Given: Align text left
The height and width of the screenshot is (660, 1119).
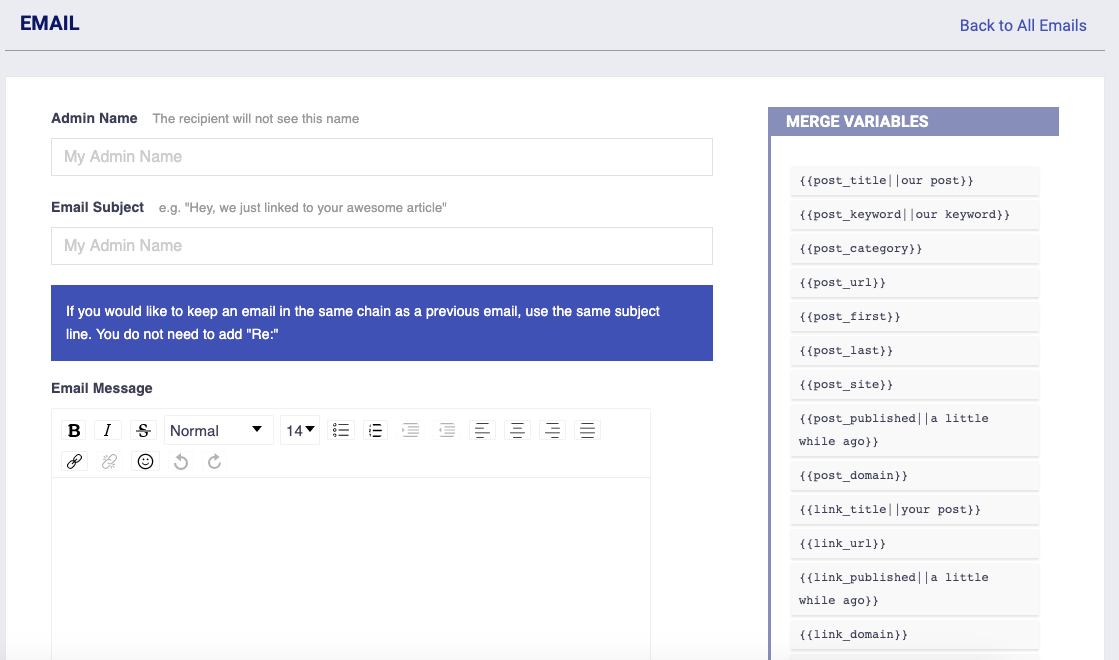Looking at the screenshot, I should [x=482, y=430].
